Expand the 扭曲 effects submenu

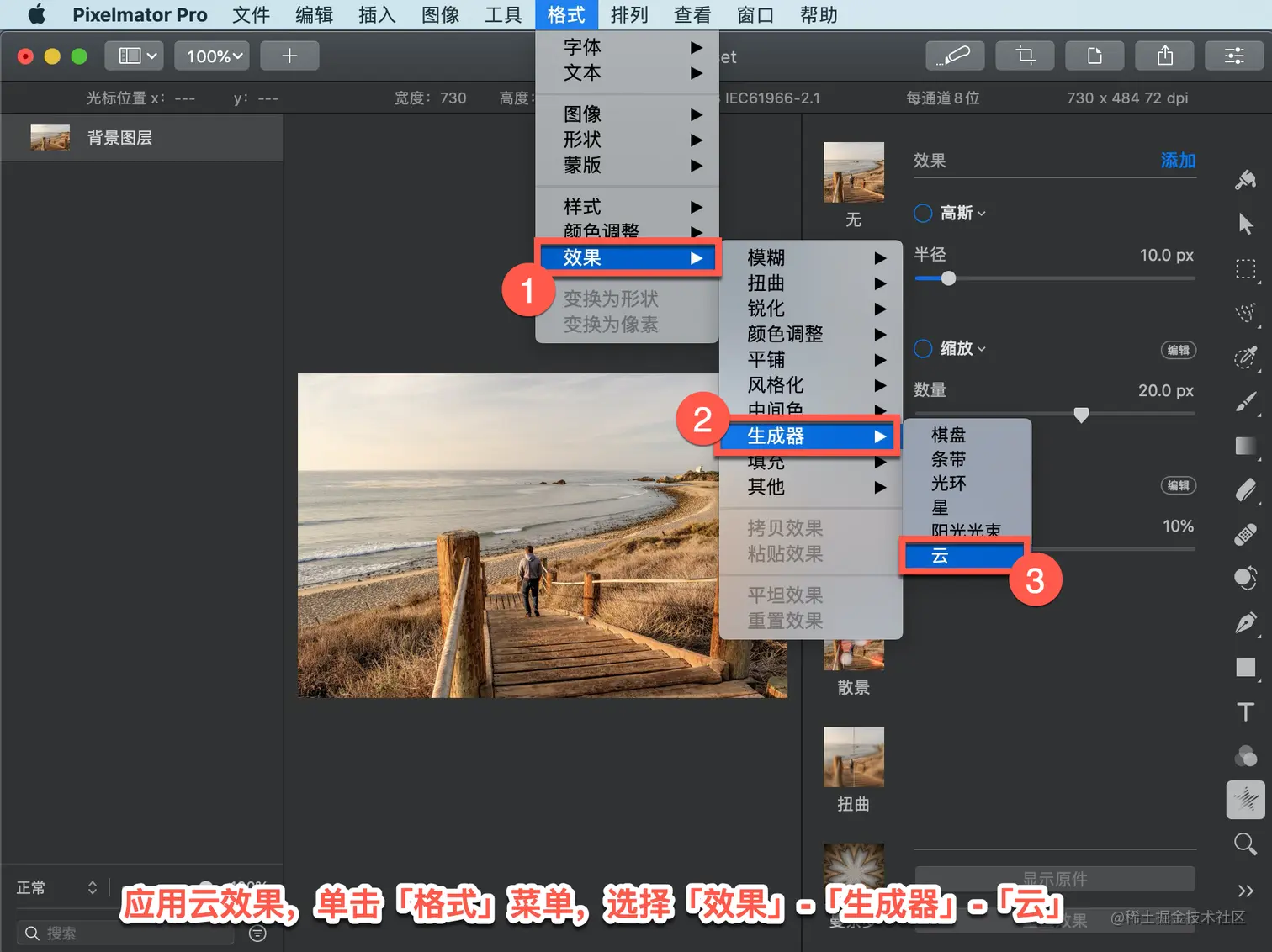click(x=811, y=283)
